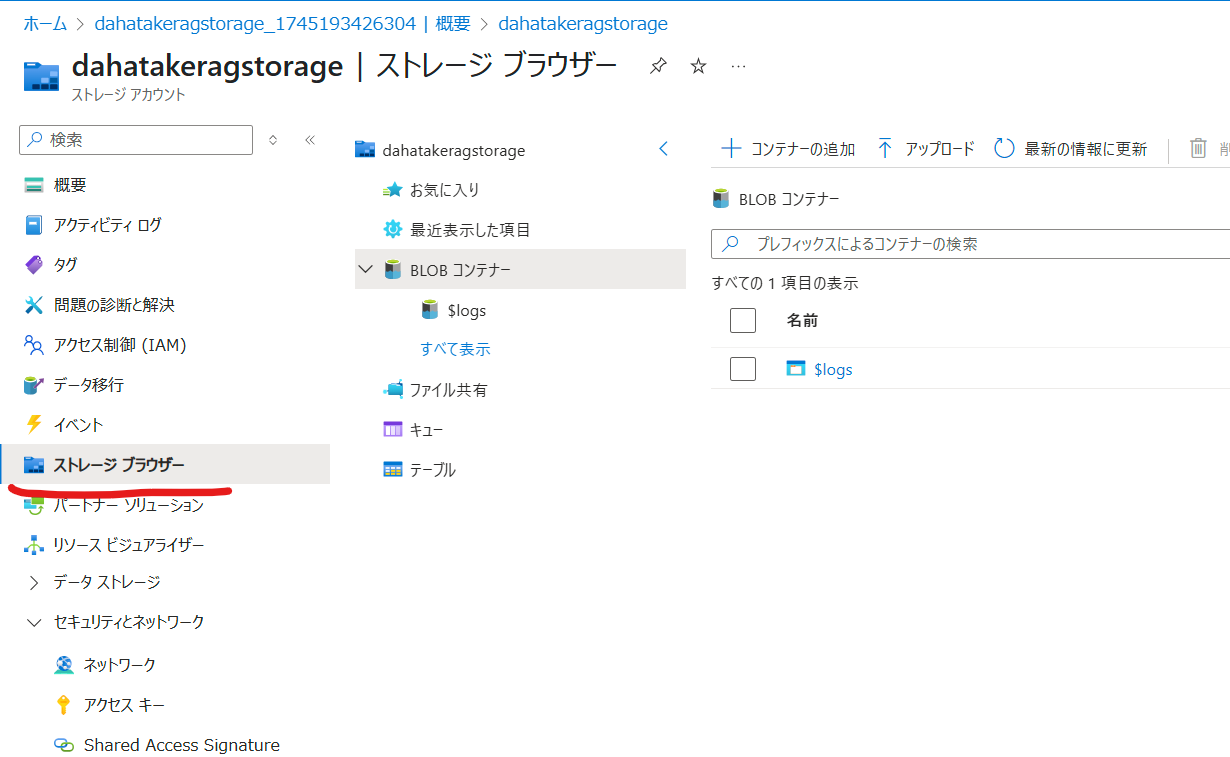Viewport: 1230px width, 757px height.
Task: Click the trash (削除) icon in the toolbar
Action: coord(1198,147)
